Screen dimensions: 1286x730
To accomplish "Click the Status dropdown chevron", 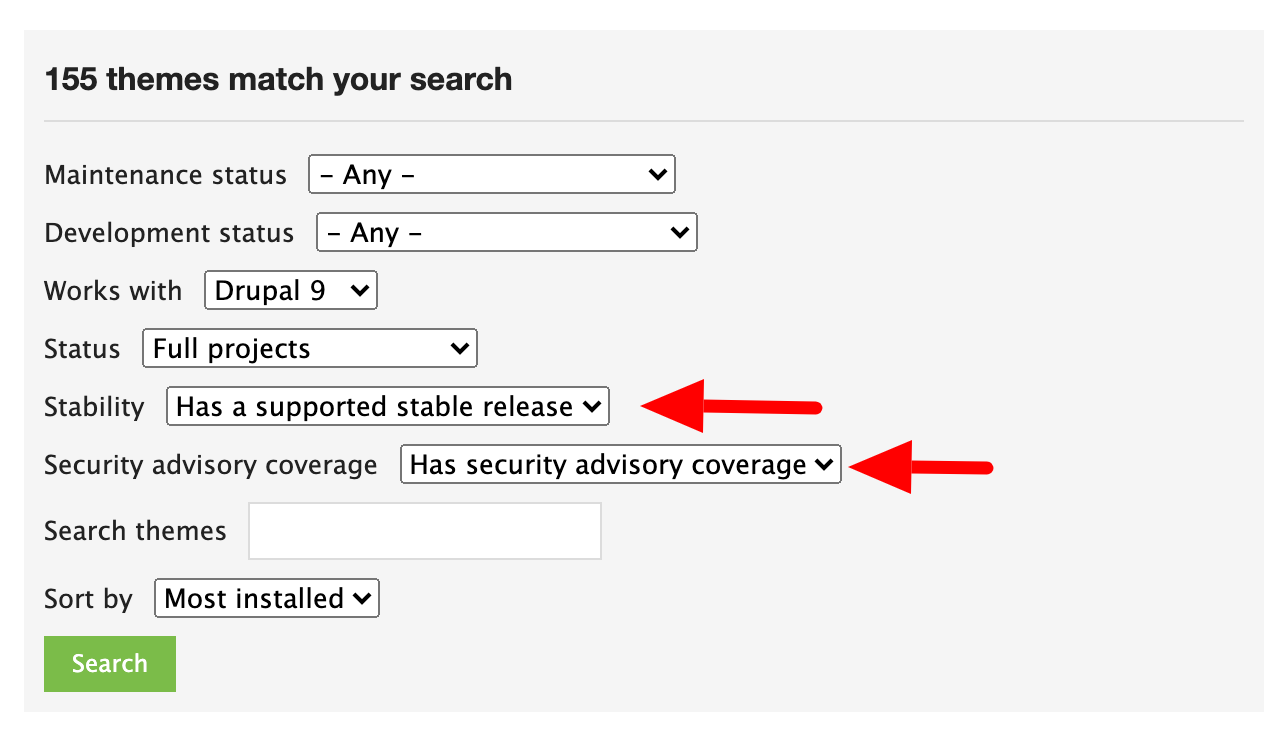I will tap(460, 348).
